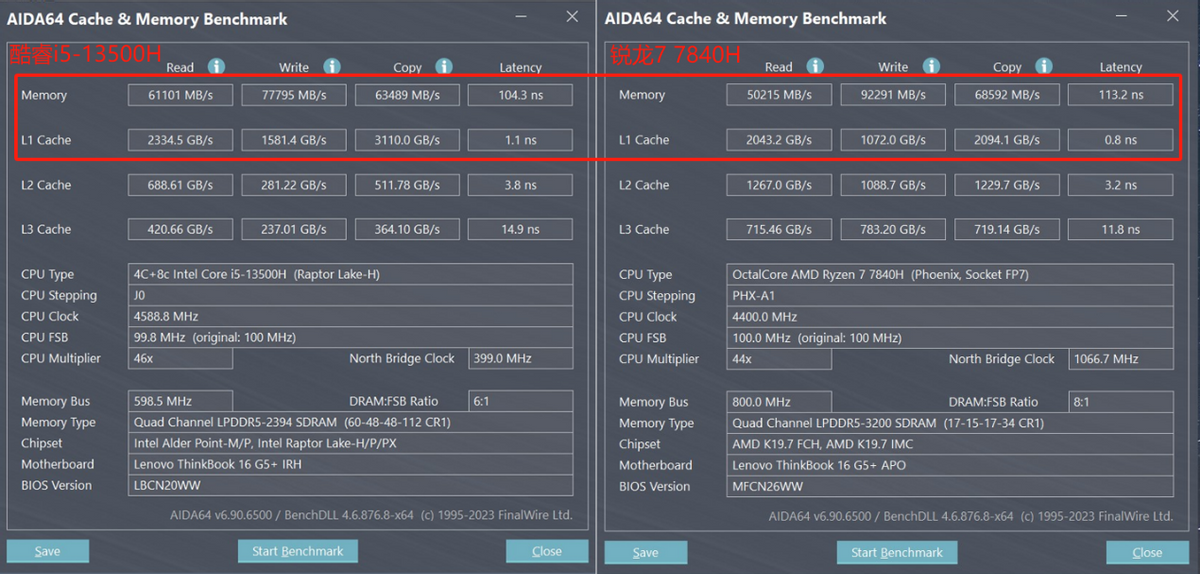This screenshot has height=574, width=1200.
Task: Click the Read info icon in right window
Action: coord(815,66)
